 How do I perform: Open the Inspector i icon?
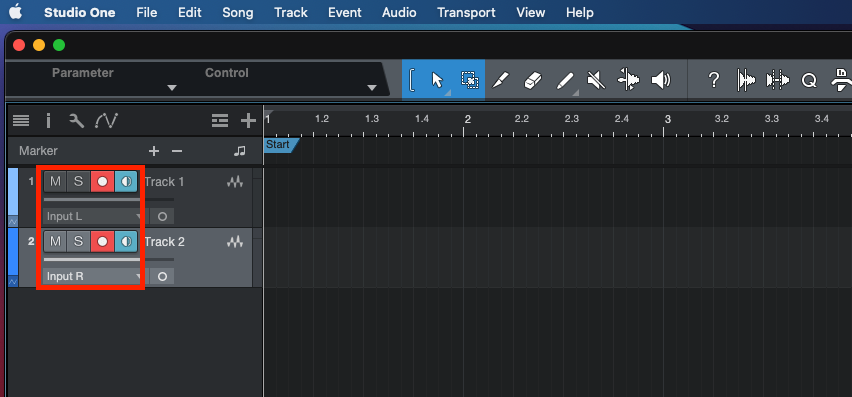(48, 121)
